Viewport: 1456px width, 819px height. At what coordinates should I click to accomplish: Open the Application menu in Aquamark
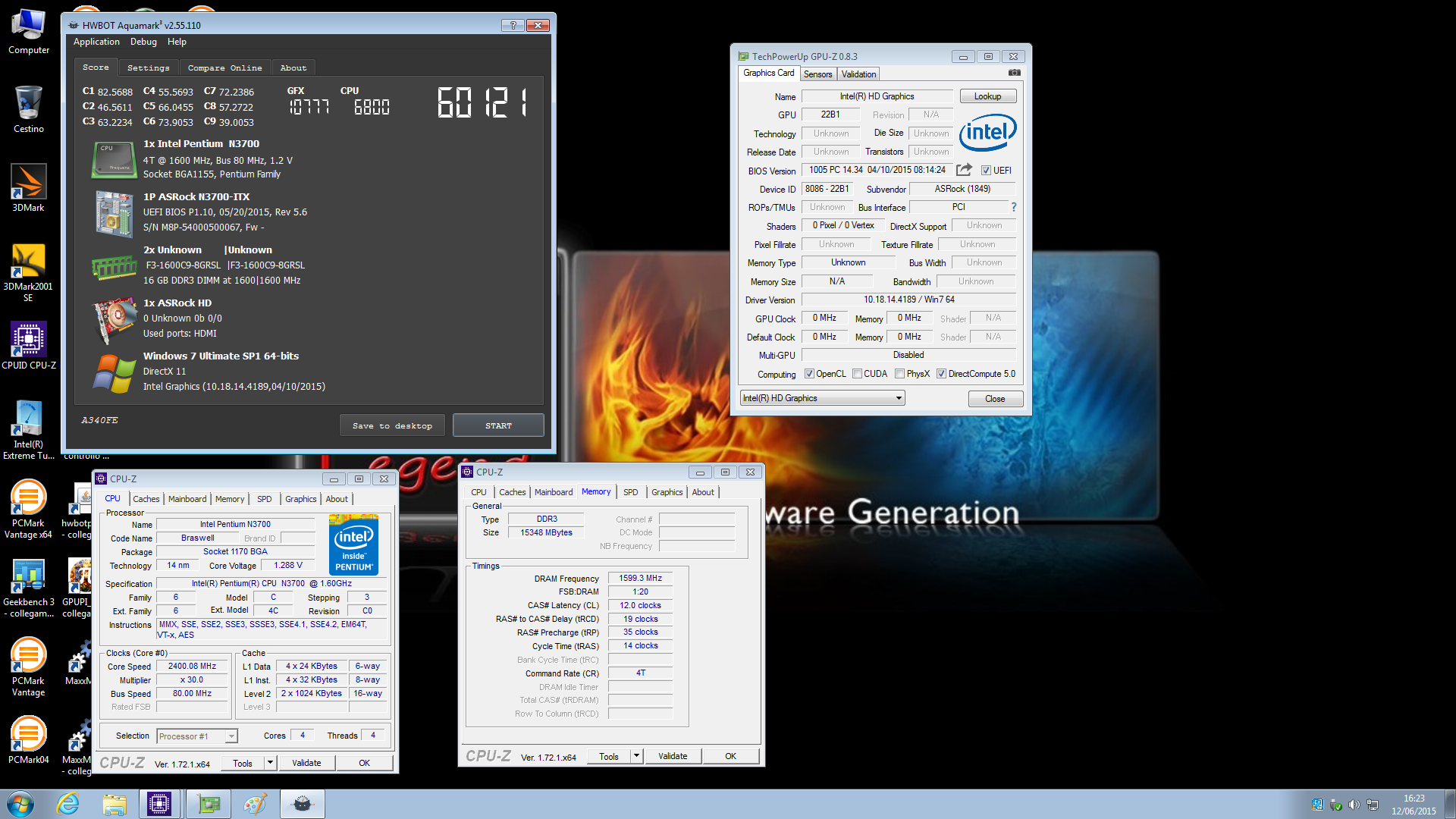[96, 42]
